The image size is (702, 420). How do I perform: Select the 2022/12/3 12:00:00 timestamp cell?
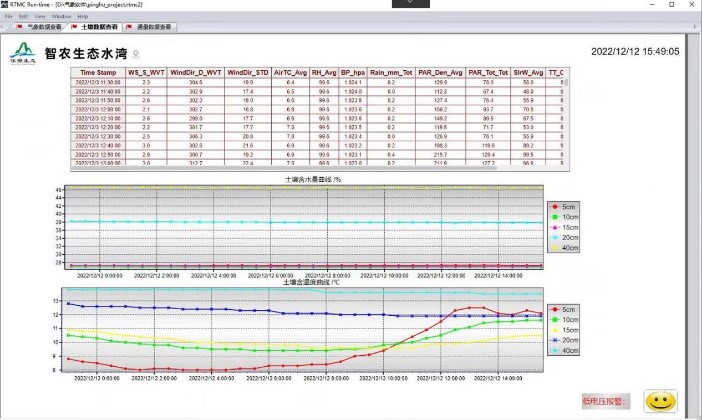tap(98, 109)
